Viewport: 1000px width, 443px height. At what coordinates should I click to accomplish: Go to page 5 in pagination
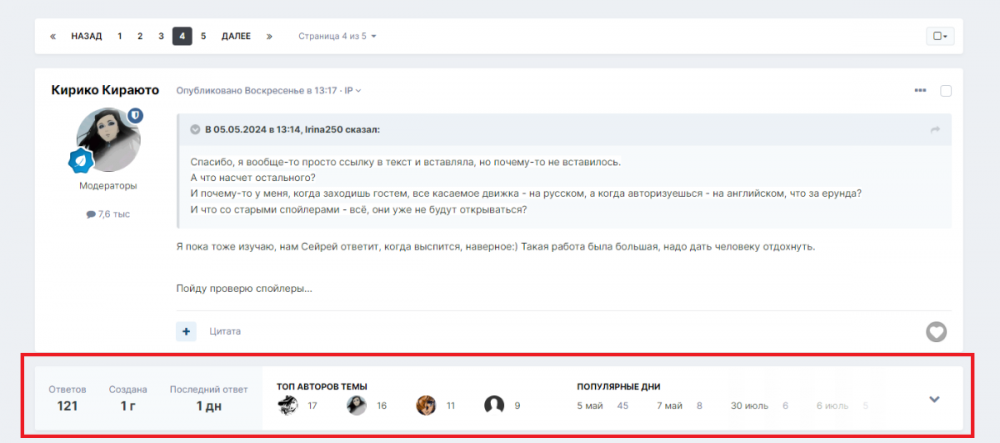point(203,36)
